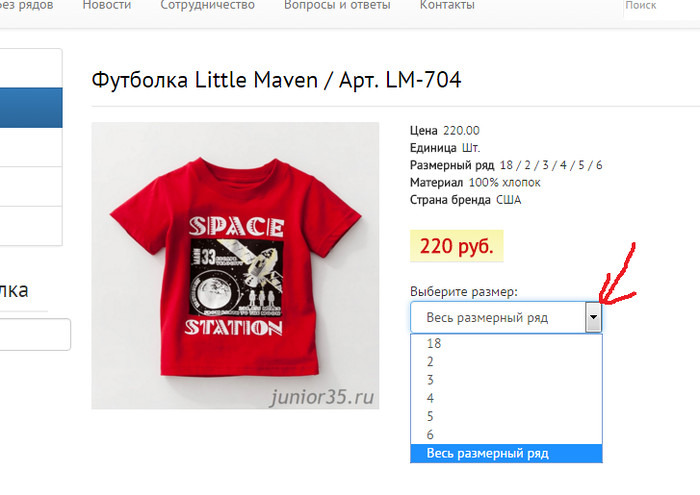Open 'Вопросы и ответы' page
The width and height of the screenshot is (700, 495).
tap(337, 5)
